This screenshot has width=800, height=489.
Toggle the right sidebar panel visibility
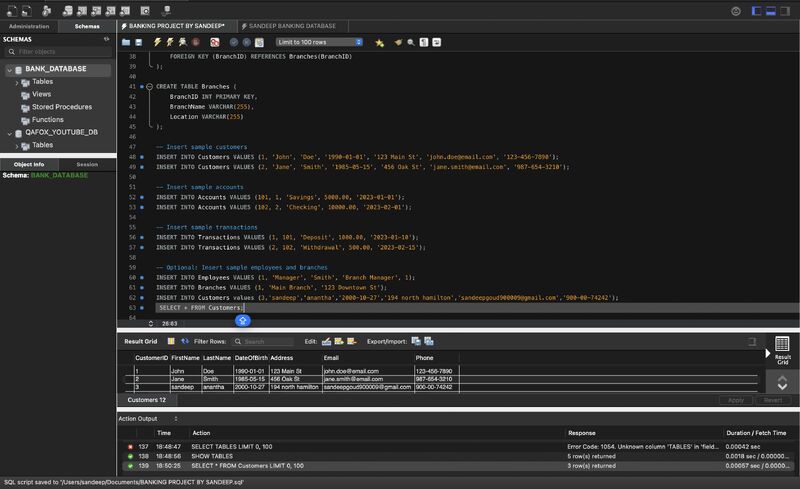[786, 10]
